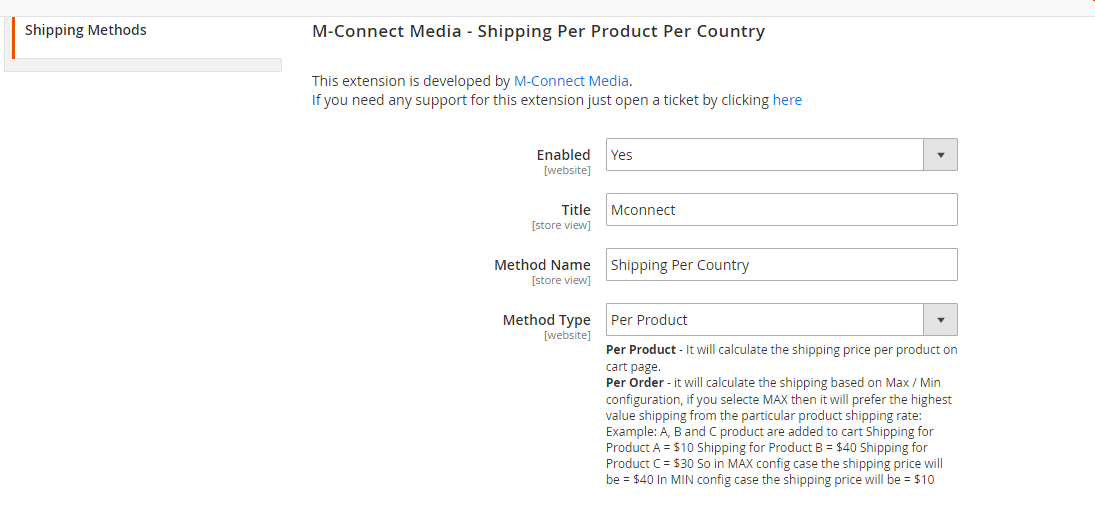Collapse the Shipping Per Product Per Country section heading
The height and width of the screenshot is (505, 1095).
point(538,31)
